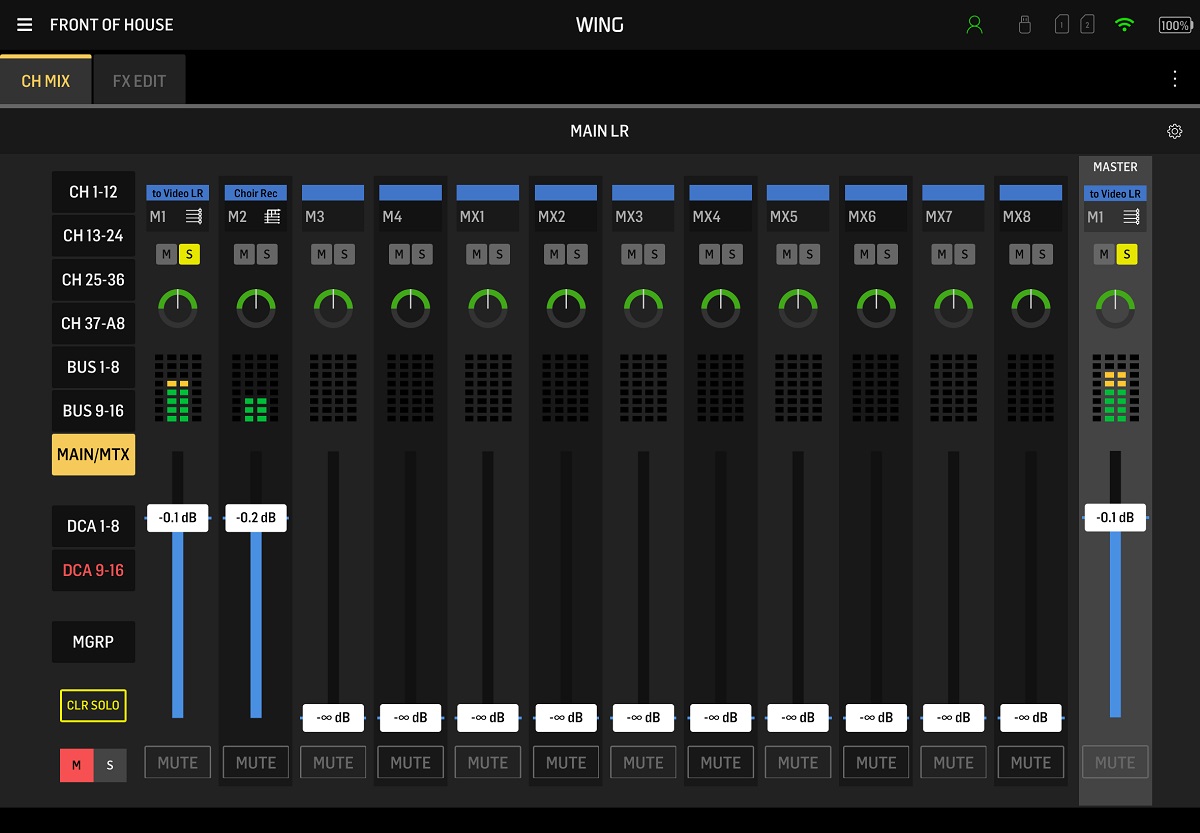Mute the MX8 channel with MUTE button
Screen dimensions: 1200x833
pos(1031,762)
